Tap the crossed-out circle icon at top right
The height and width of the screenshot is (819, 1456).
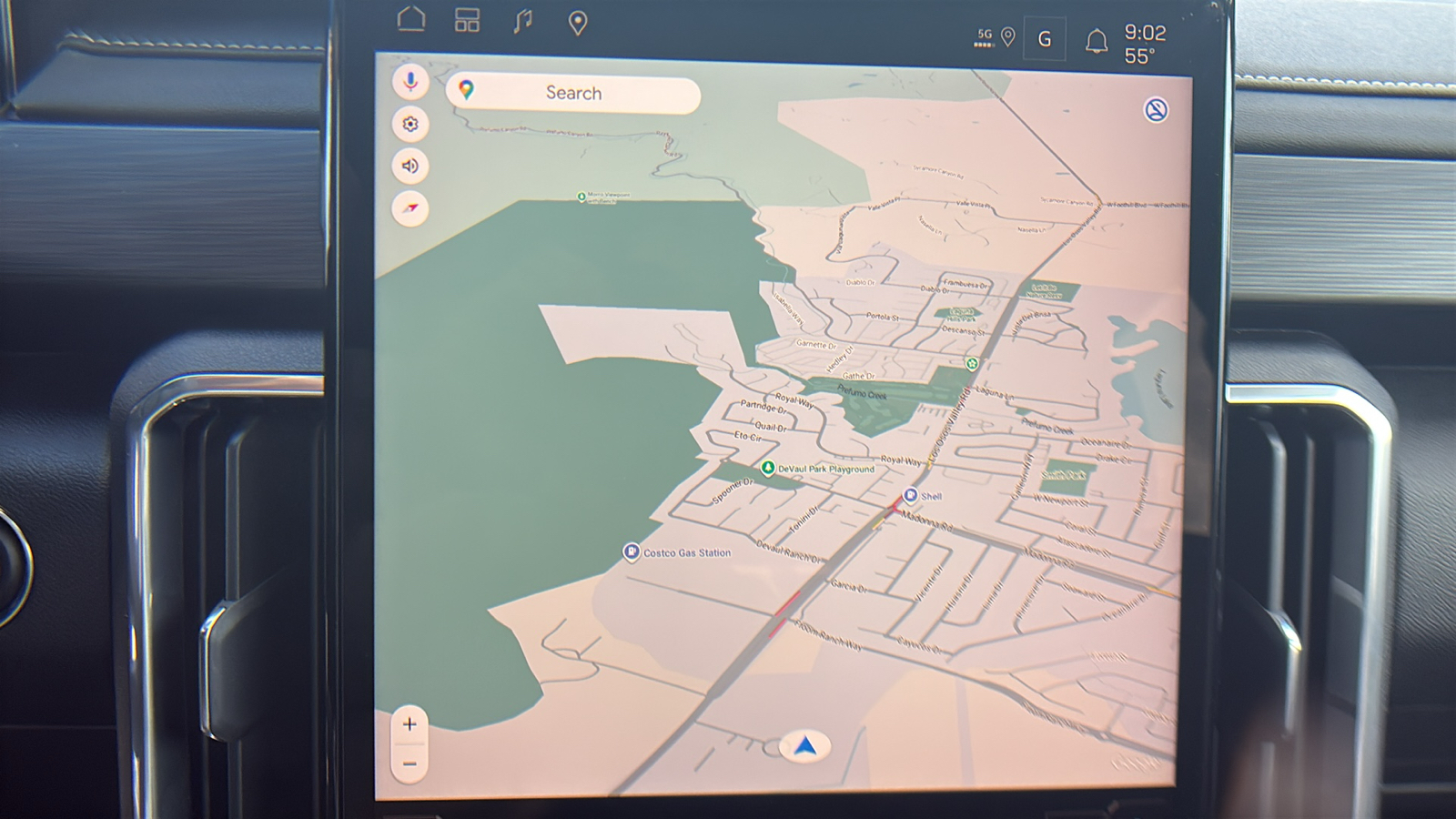(1156, 110)
